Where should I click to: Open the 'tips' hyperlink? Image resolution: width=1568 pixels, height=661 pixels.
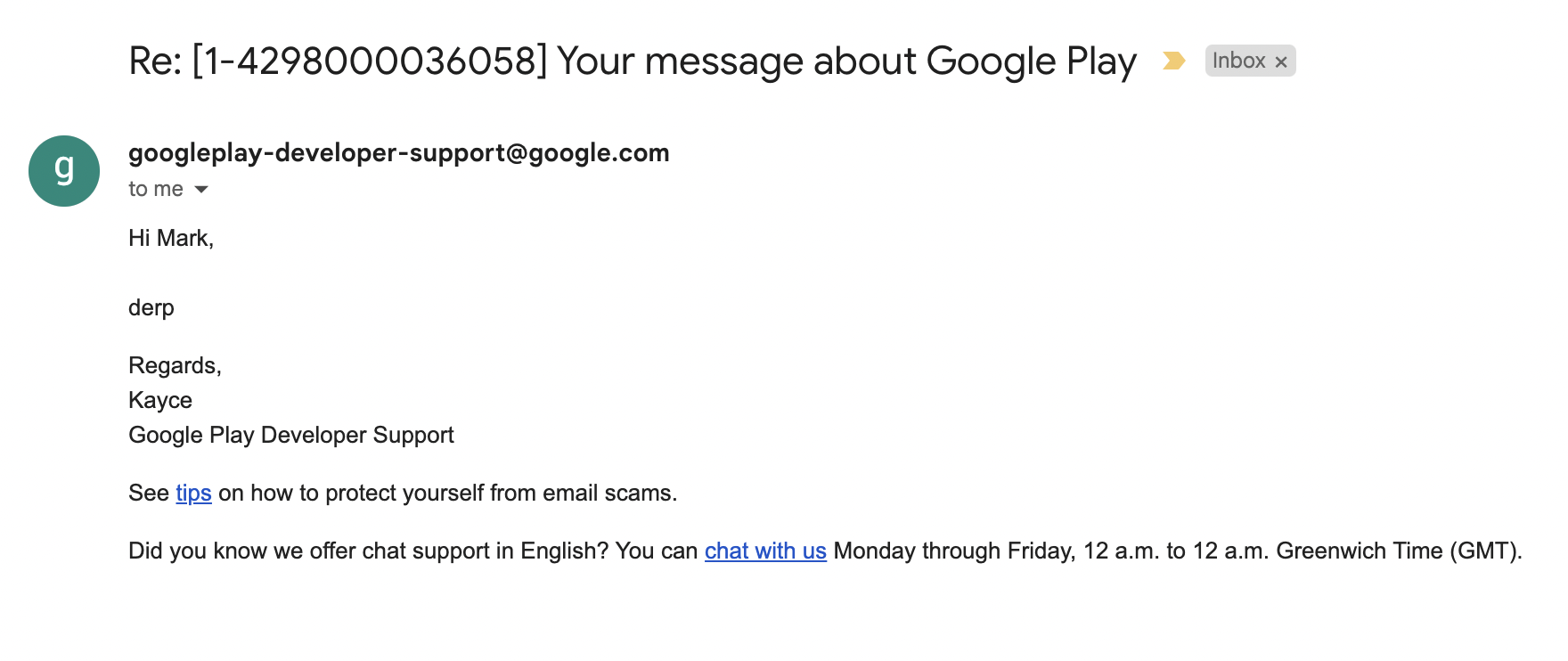click(x=193, y=493)
